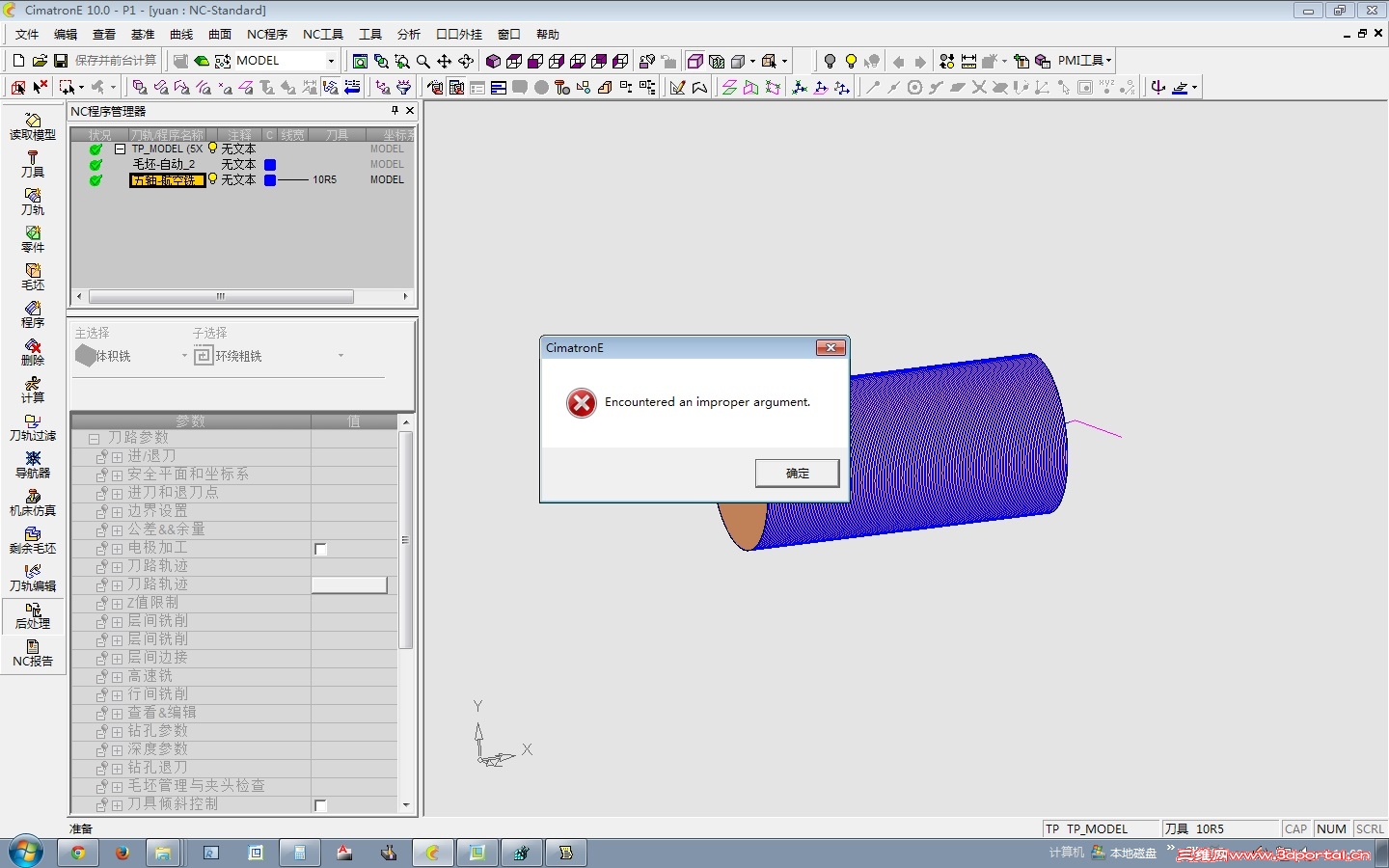
Task: Open the 刀具 cutter tool icon
Action: (33, 164)
